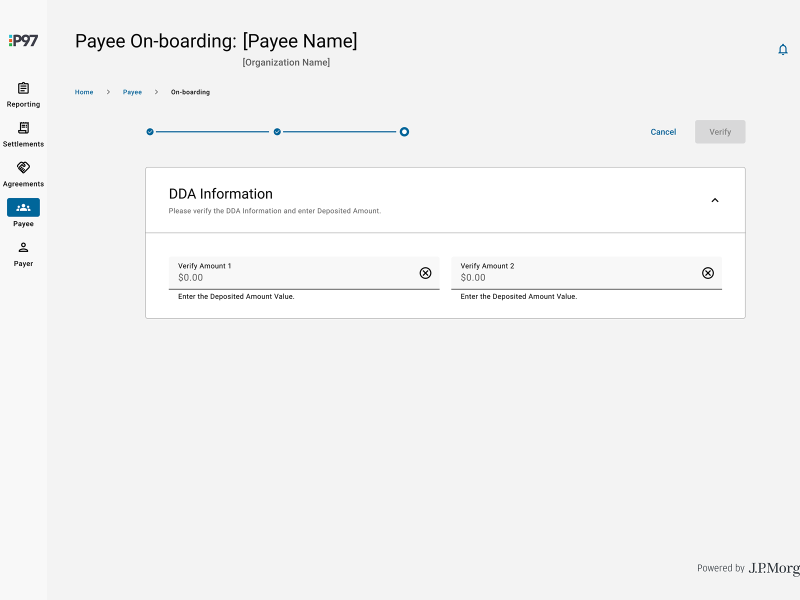The width and height of the screenshot is (800, 600).
Task: Clear the Verify Amount 1 field
Action: [x=425, y=272]
